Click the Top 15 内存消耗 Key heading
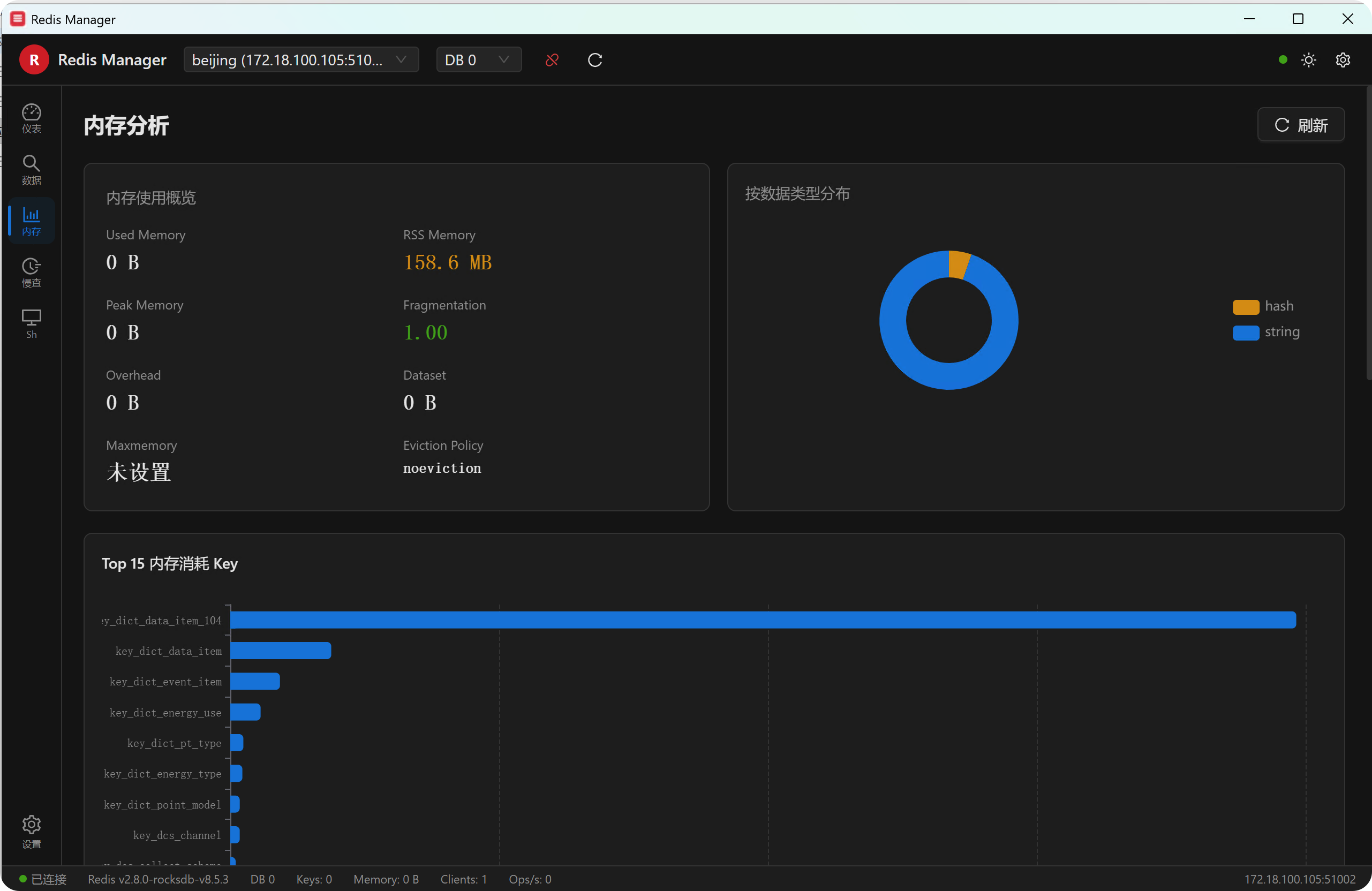This screenshot has width=1372, height=891. point(169,563)
